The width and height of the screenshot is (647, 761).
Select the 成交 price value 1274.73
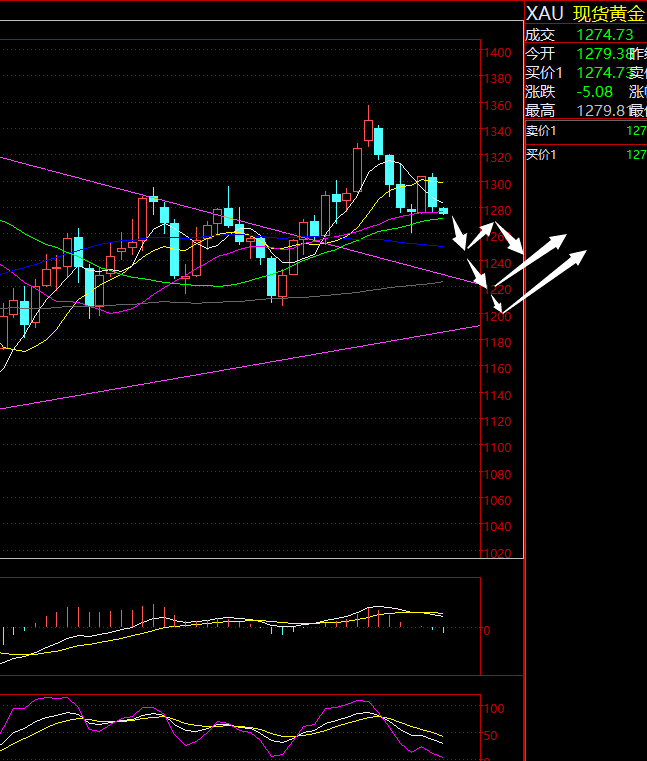[605, 35]
